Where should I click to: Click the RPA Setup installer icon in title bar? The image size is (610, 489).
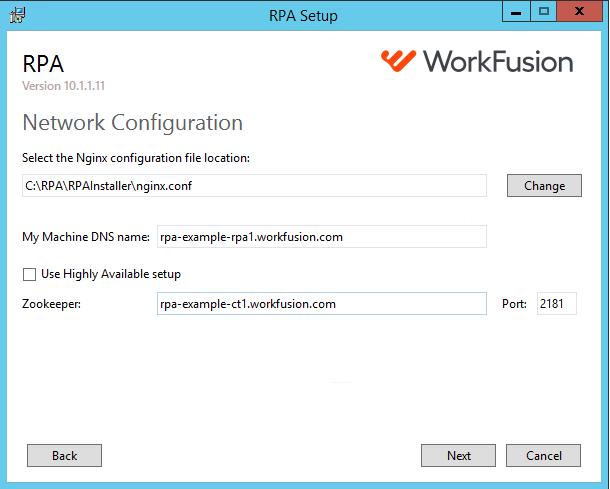point(17,16)
